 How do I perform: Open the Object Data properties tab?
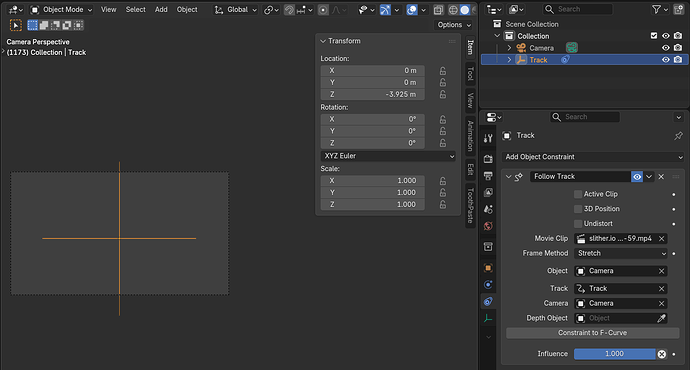point(488,318)
